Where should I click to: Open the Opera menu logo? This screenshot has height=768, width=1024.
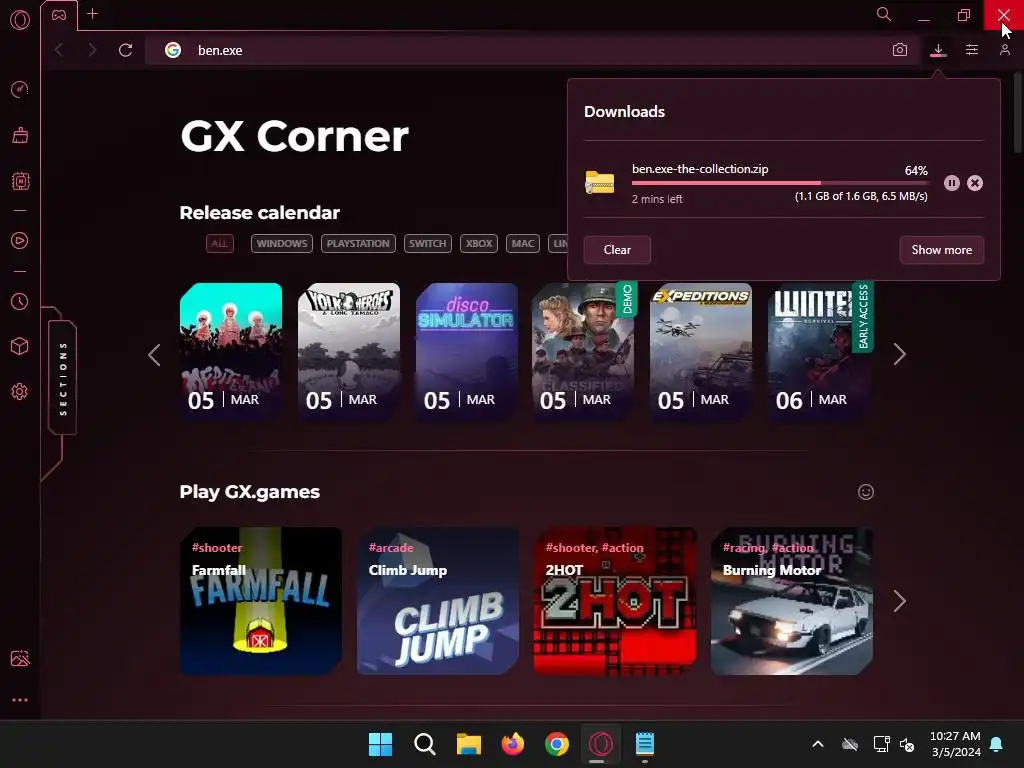point(20,20)
